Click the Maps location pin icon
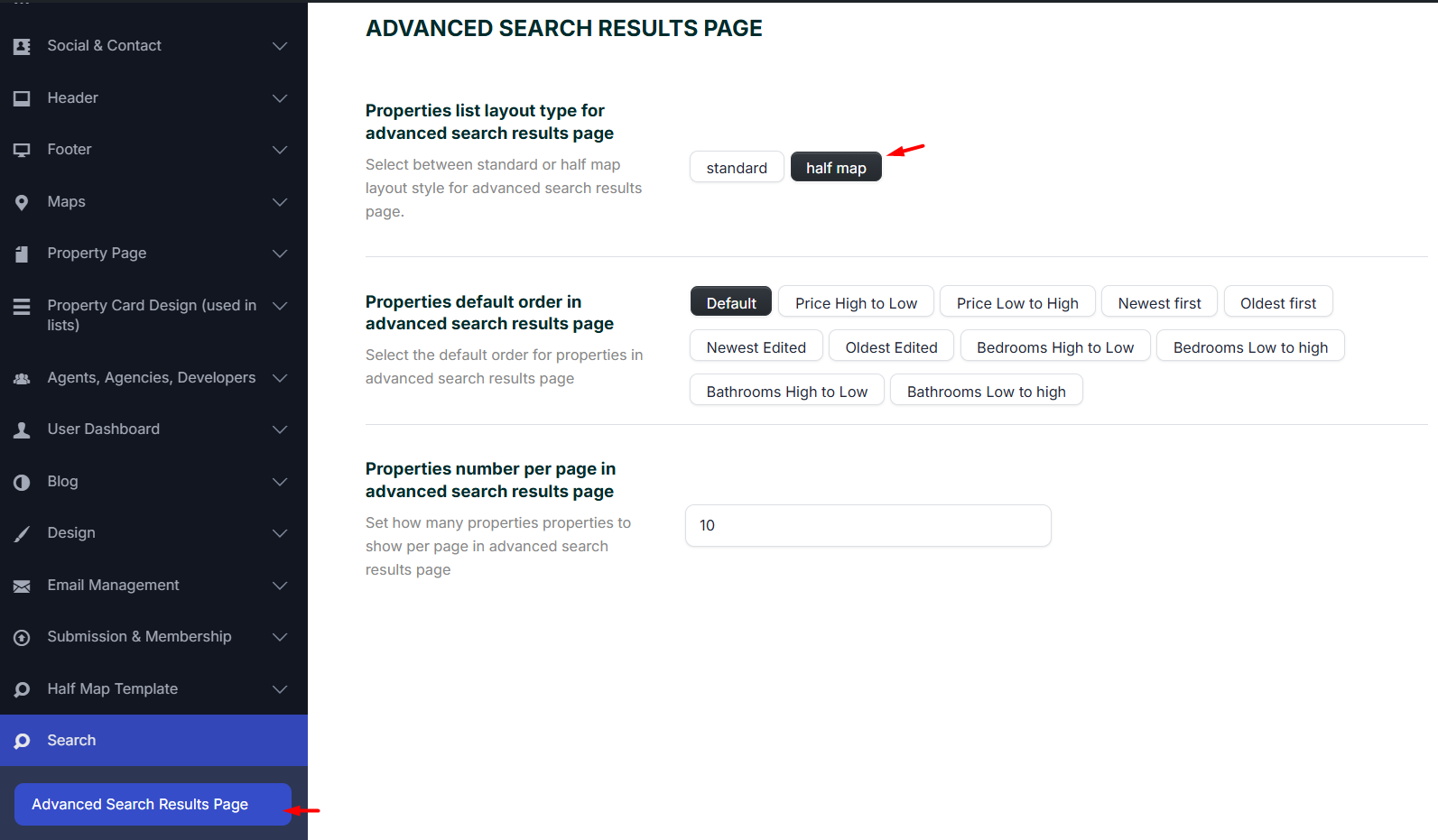 [x=22, y=202]
